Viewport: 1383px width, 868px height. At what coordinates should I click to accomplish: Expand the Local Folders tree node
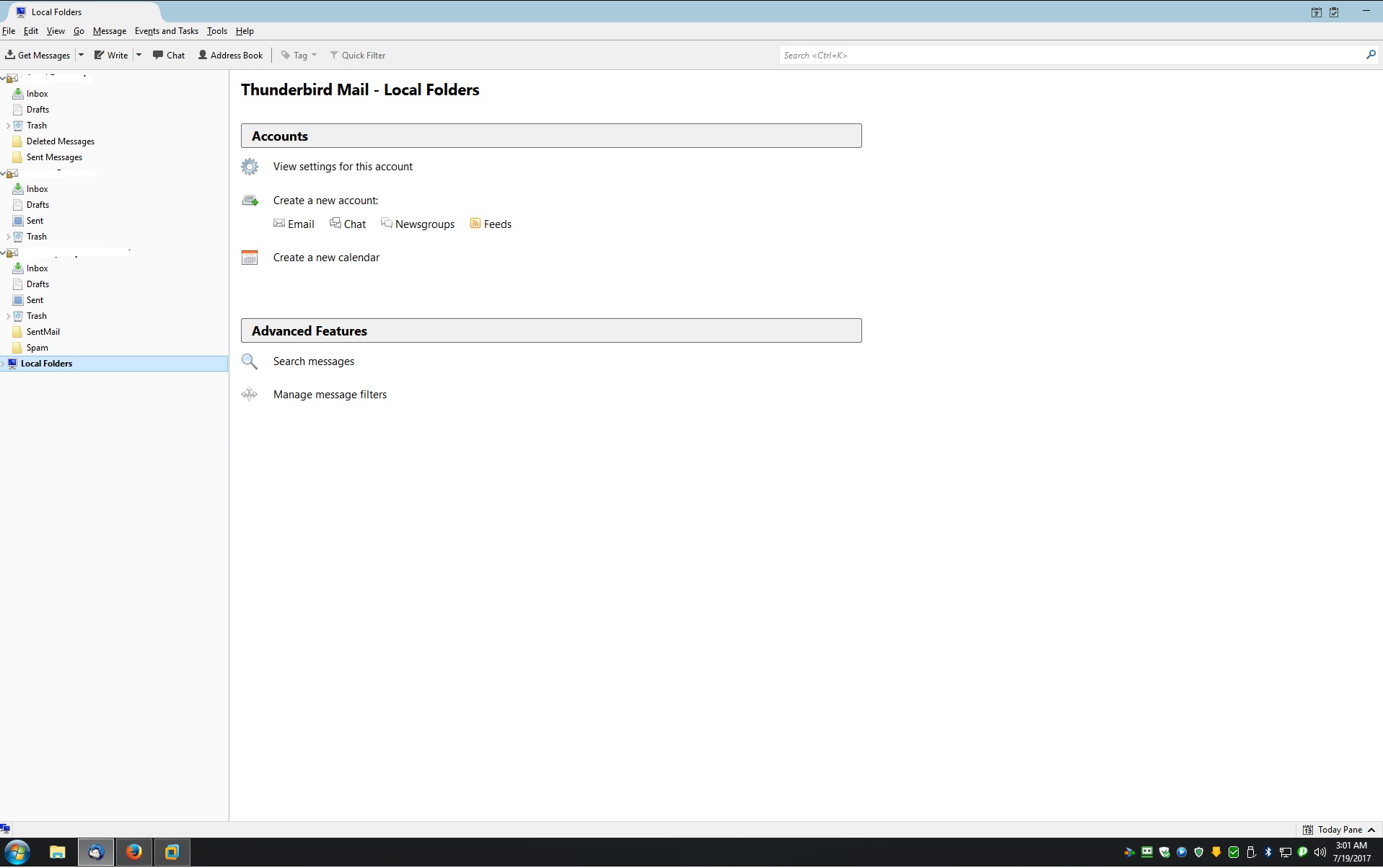click(x=3, y=364)
